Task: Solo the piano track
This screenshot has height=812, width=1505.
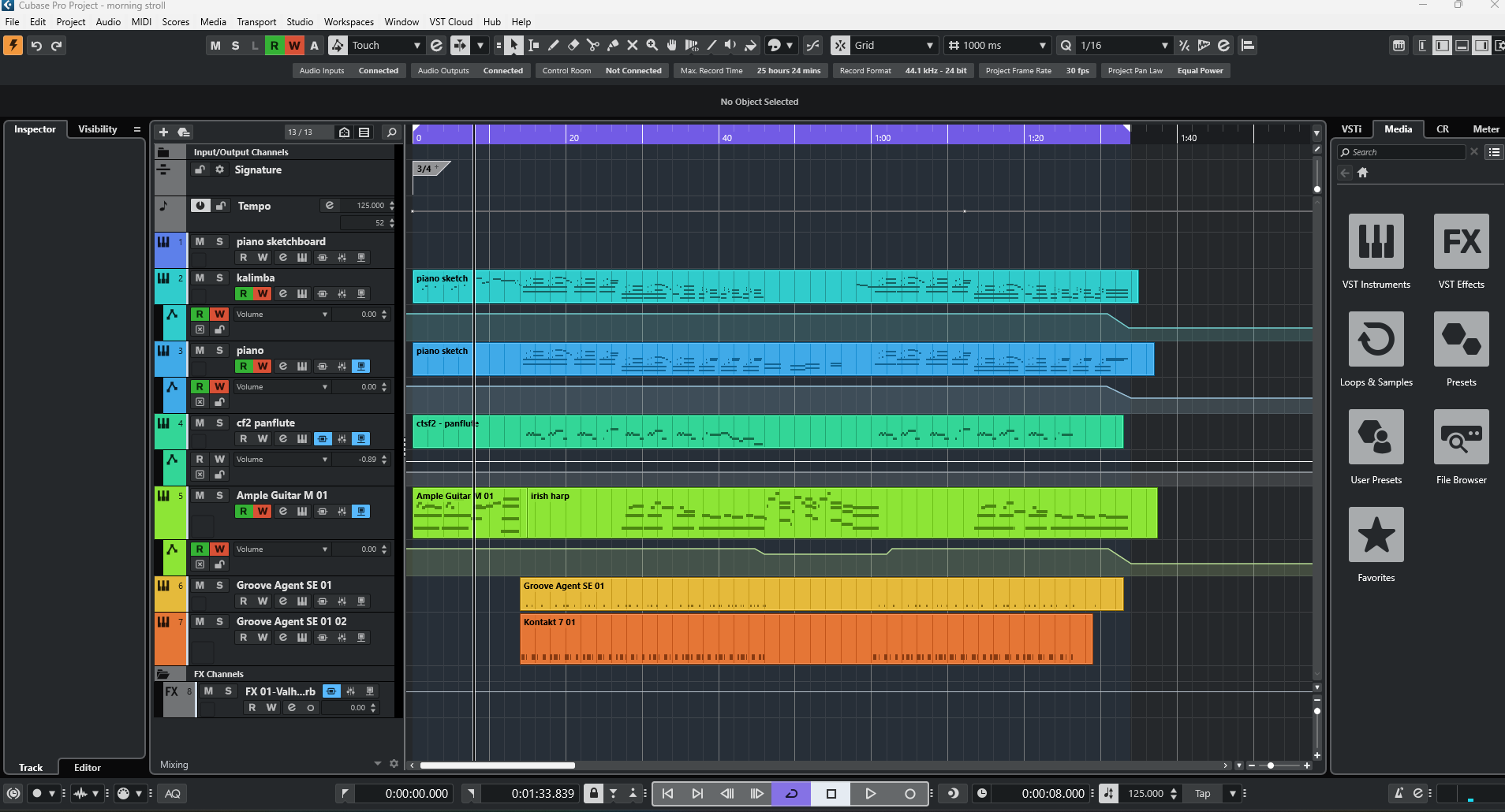Action: [219, 350]
